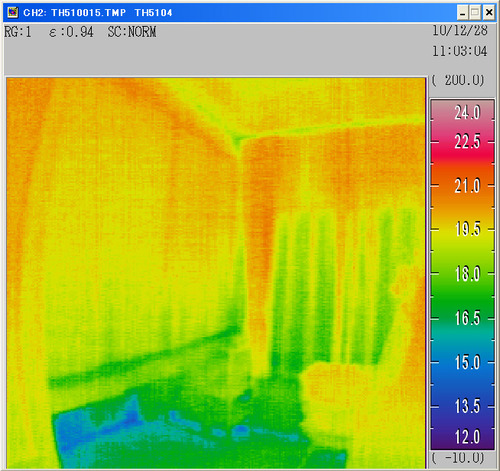Close the thermal image window
Viewport: 500px width, 471px height.
[x=489, y=13]
